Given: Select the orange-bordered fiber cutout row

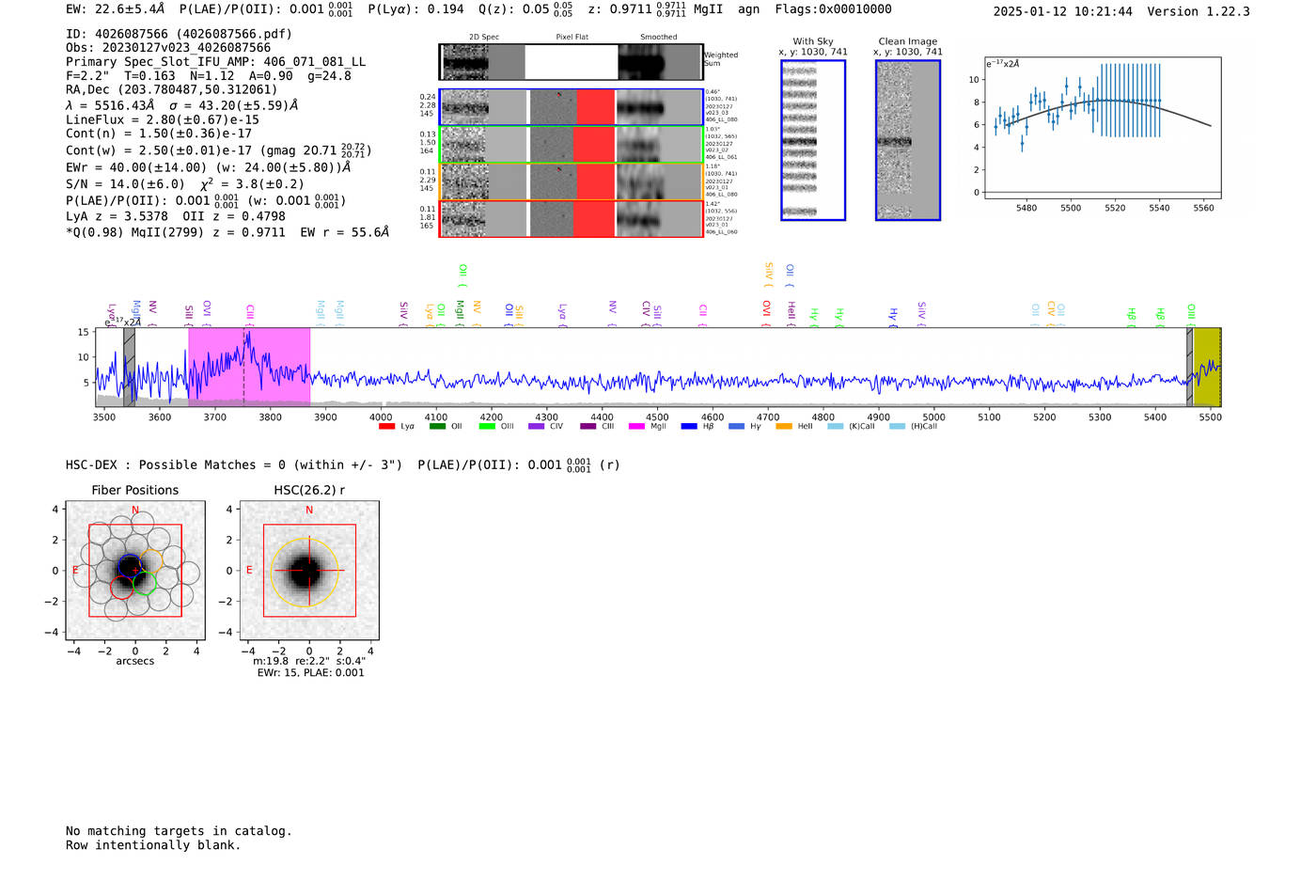Looking at the screenshot, I should 571,181.
